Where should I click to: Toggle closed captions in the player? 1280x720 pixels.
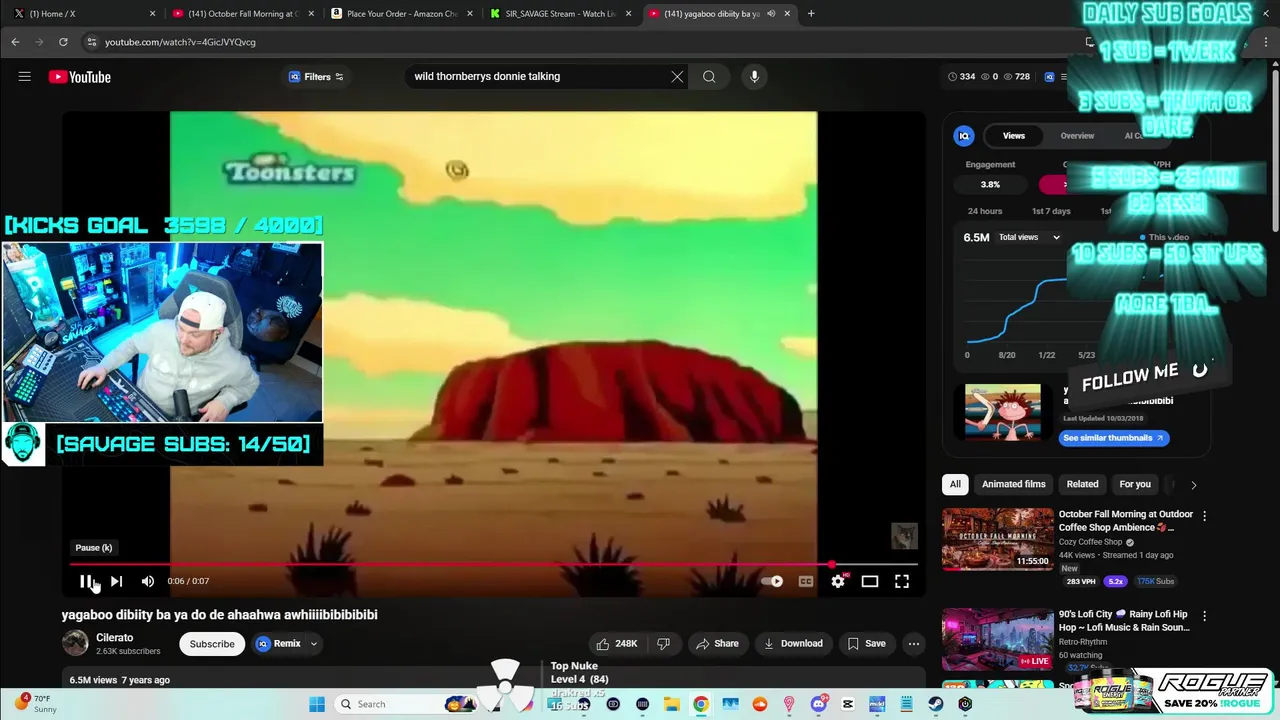tap(806, 581)
